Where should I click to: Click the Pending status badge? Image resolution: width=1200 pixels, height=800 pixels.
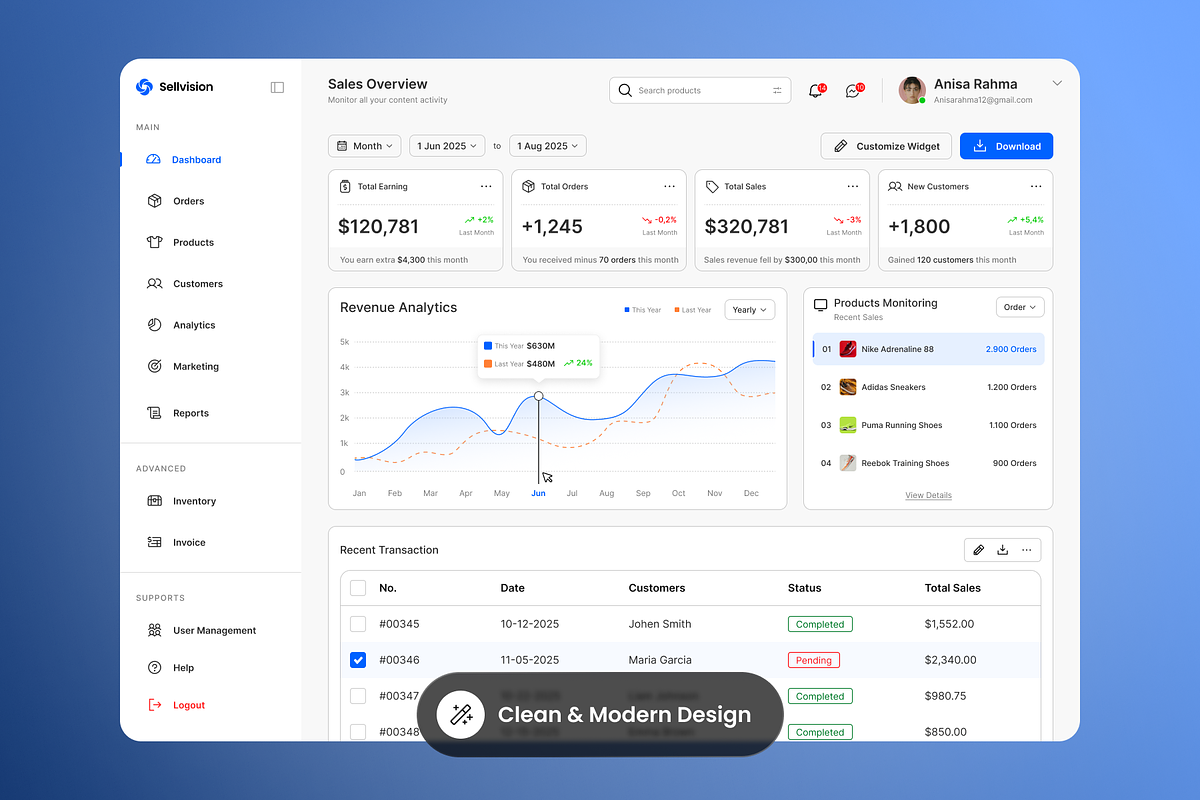[814, 660]
